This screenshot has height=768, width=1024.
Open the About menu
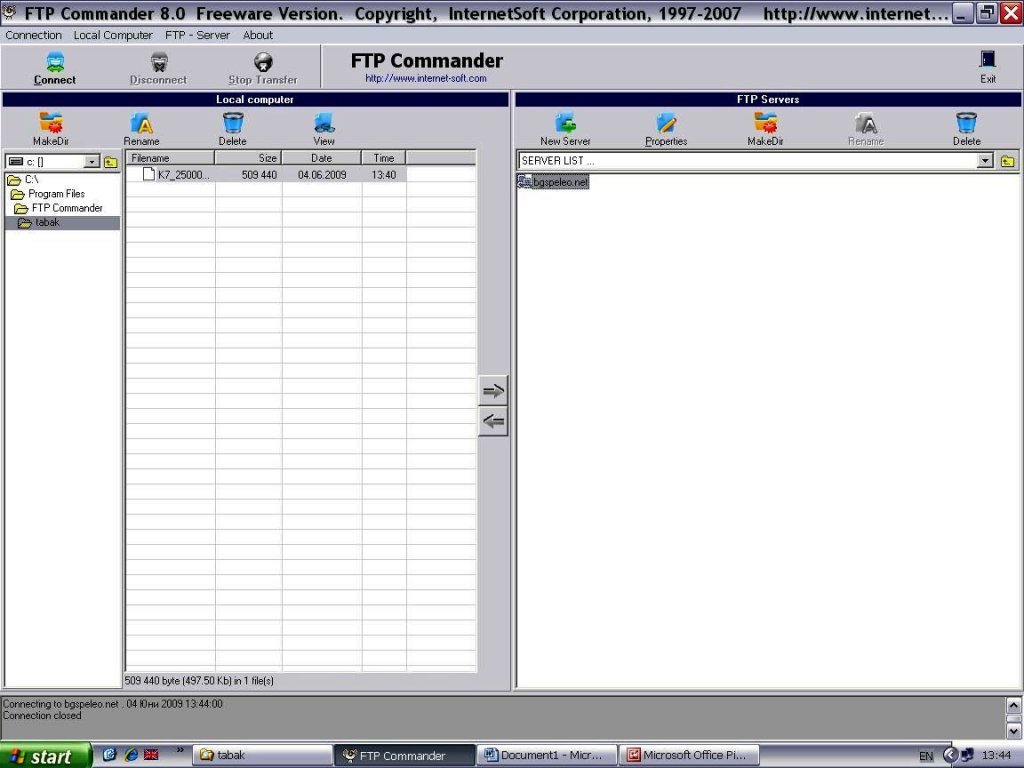coord(258,35)
